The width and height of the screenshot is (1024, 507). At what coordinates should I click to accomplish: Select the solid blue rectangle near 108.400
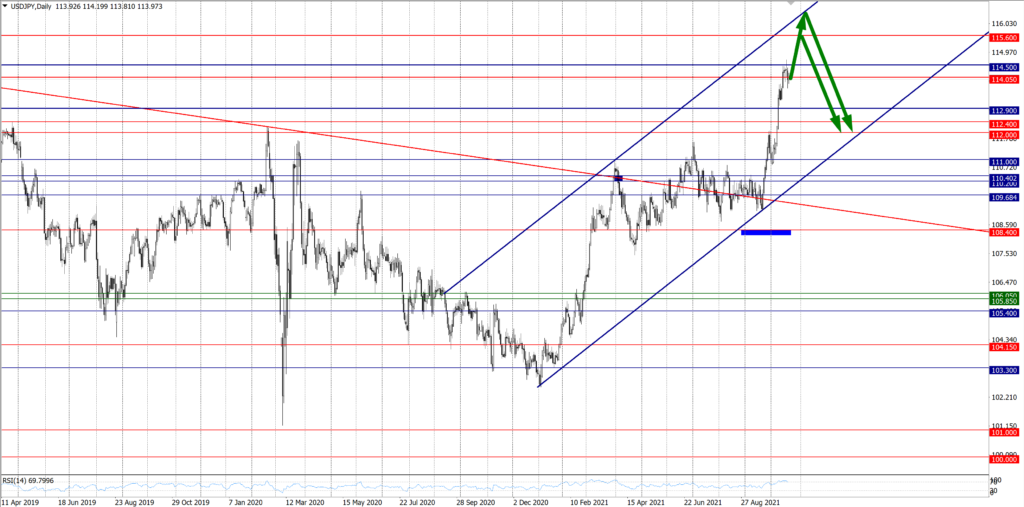765,232
